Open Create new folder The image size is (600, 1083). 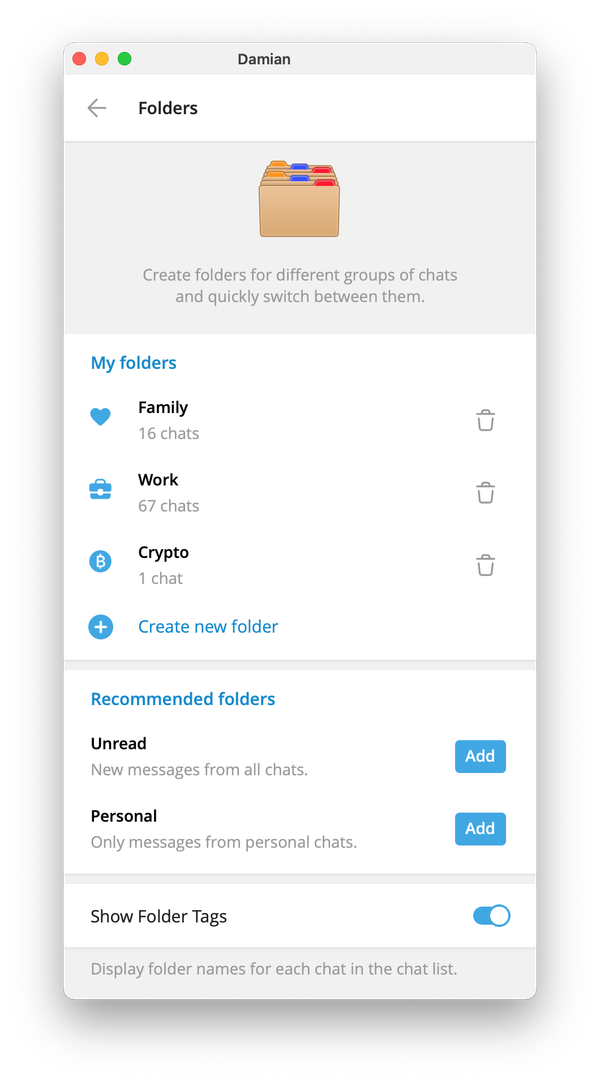click(x=207, y=626)
